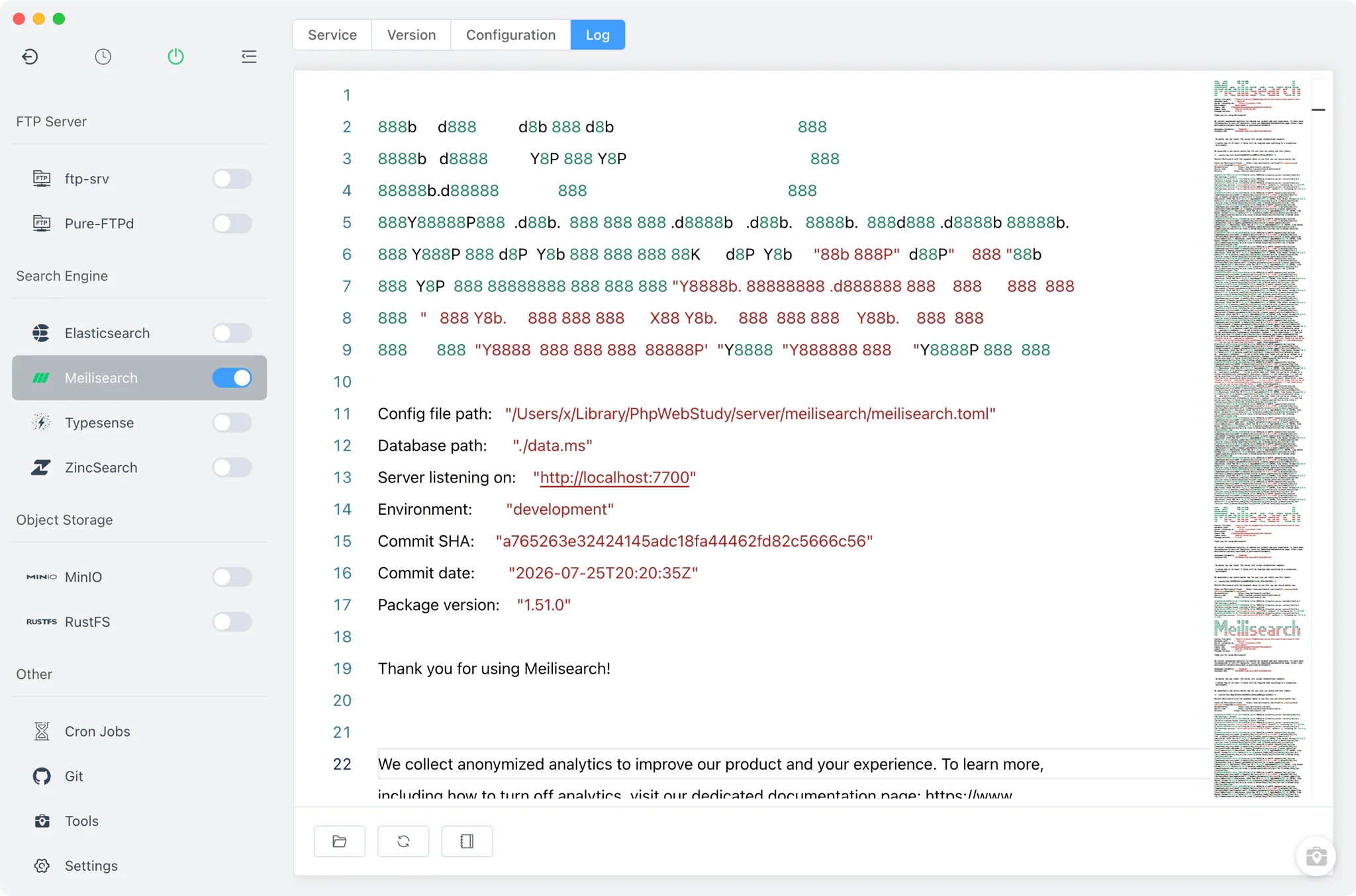
Task: Click the Cron Jobs hourglass icon
Action: pyautogui.click(x=42, y=731)
